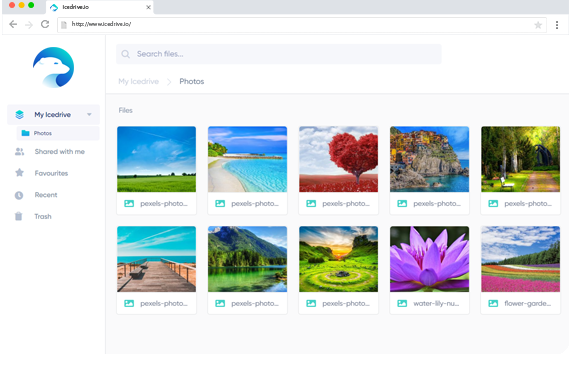Click pexels-photo name under heart tree
Image resolution: width=569 pixels, height=365 pixels.
point(346,204)
